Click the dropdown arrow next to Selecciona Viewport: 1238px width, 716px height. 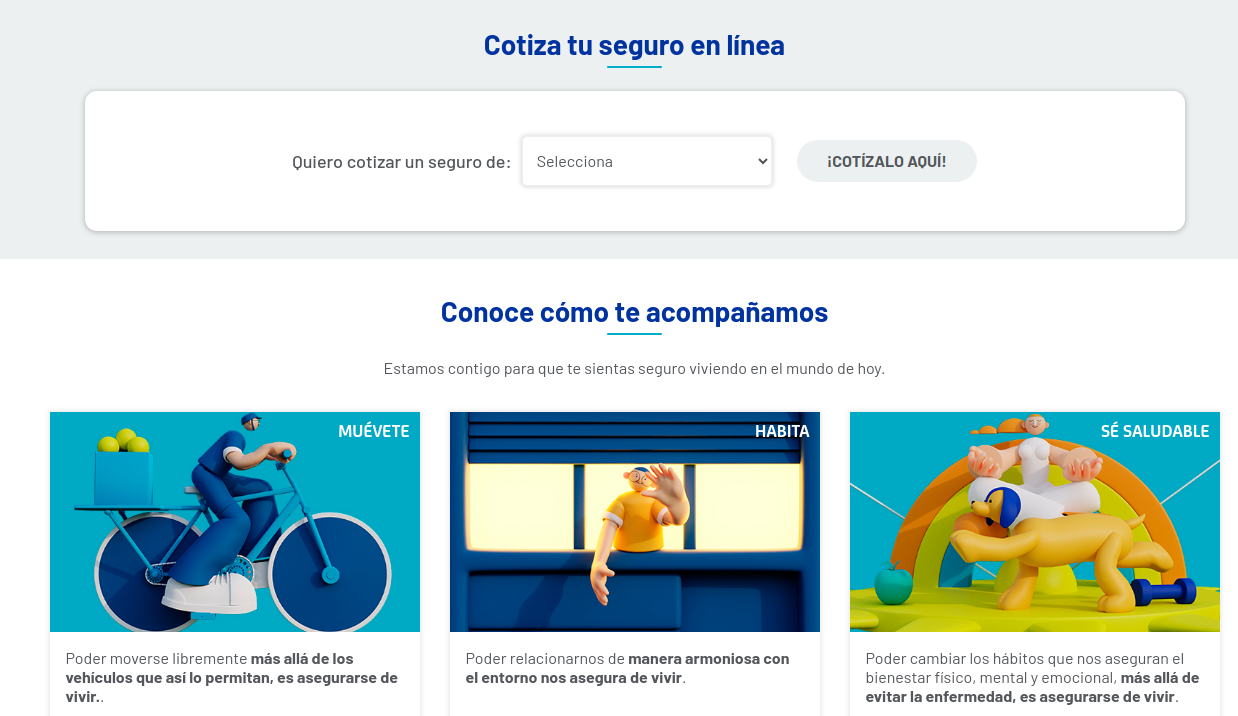point(763,161)
